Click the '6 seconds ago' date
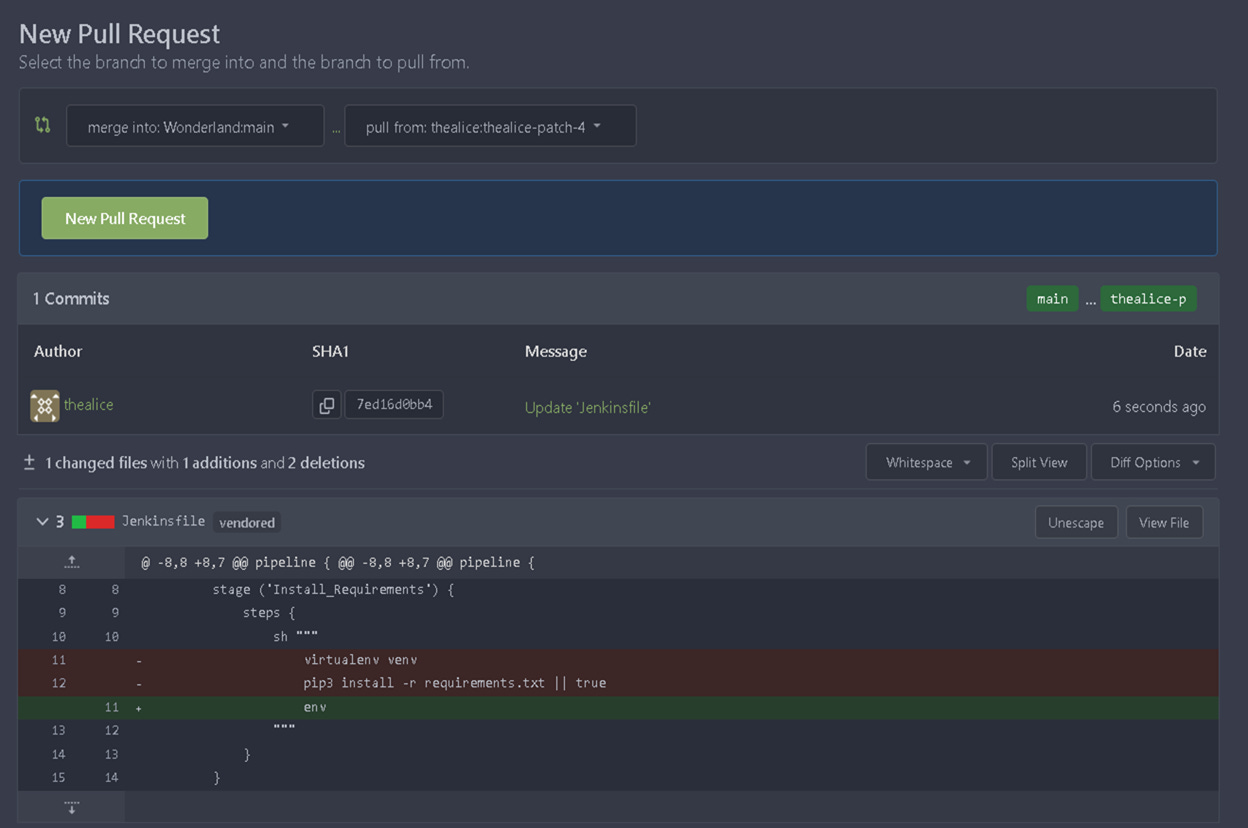This screenshot has width=1248, height=828. 1159,407
